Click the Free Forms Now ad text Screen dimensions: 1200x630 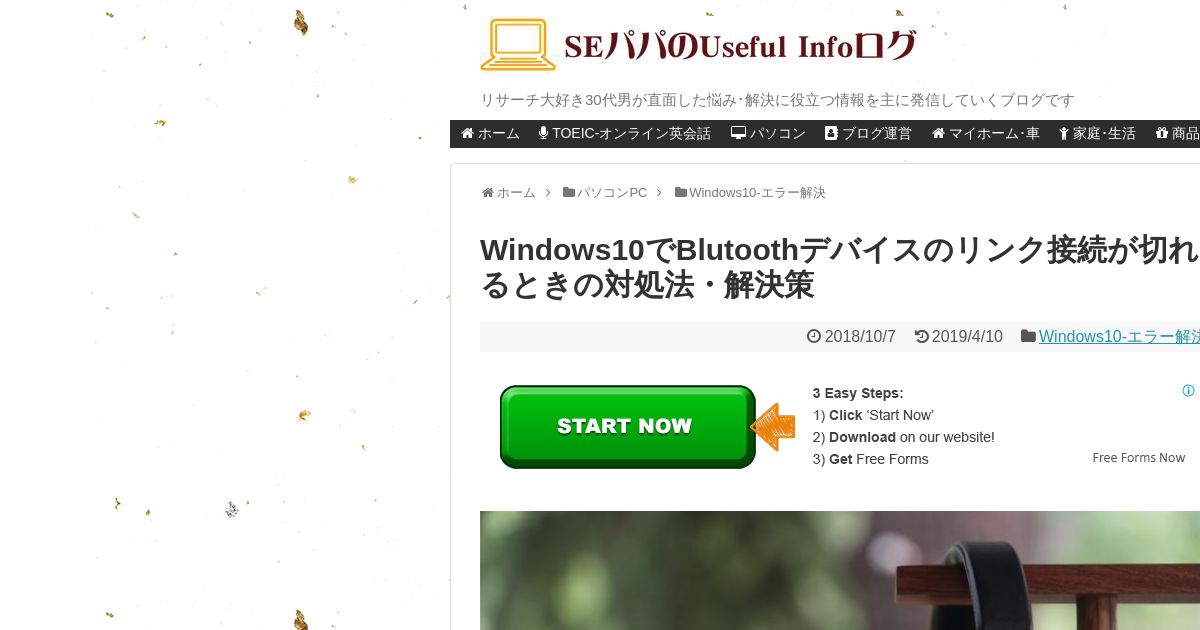pos(1139,457)
